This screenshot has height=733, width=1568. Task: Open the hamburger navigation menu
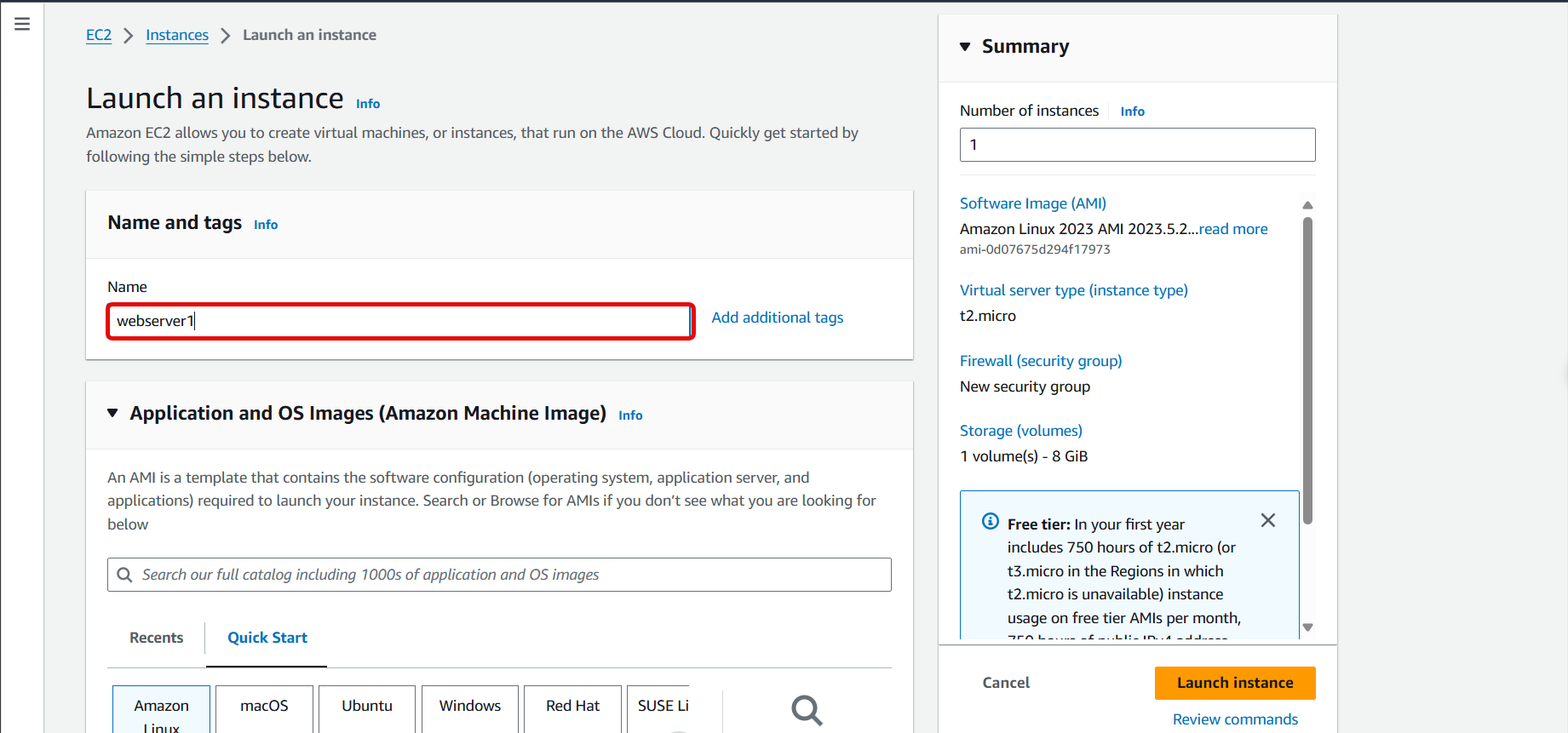point(22,24)
